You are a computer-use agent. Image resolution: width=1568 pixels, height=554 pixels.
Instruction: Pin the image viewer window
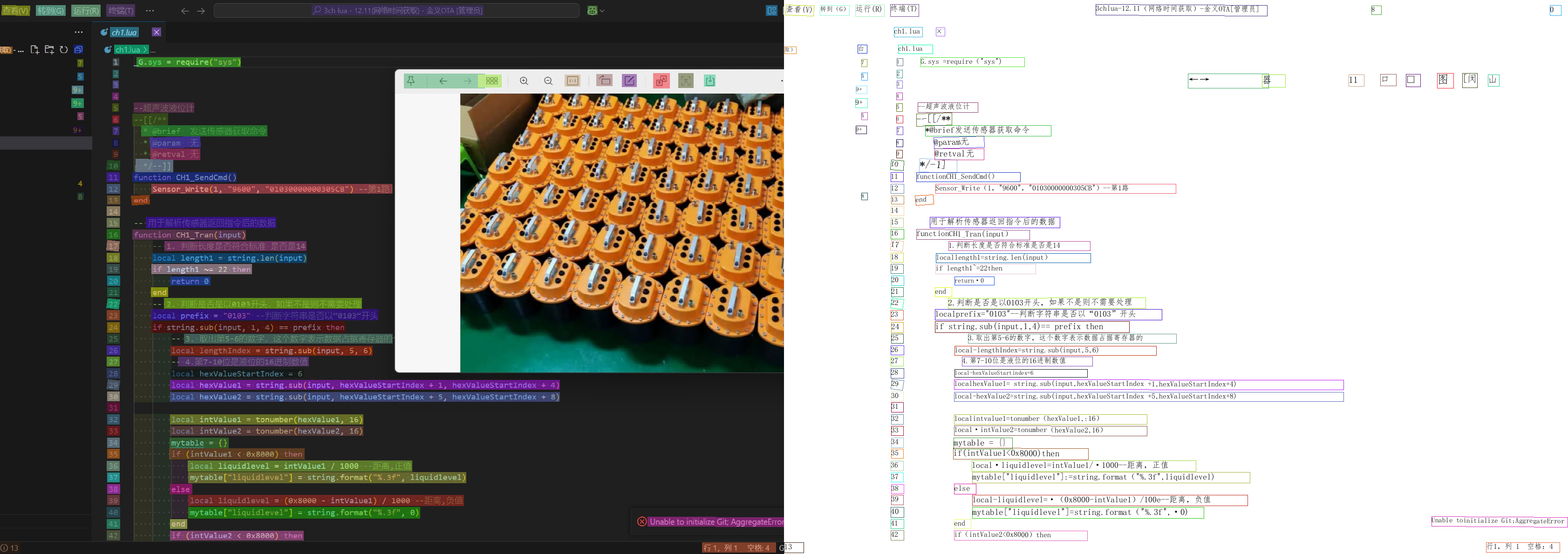coord(411,81)
